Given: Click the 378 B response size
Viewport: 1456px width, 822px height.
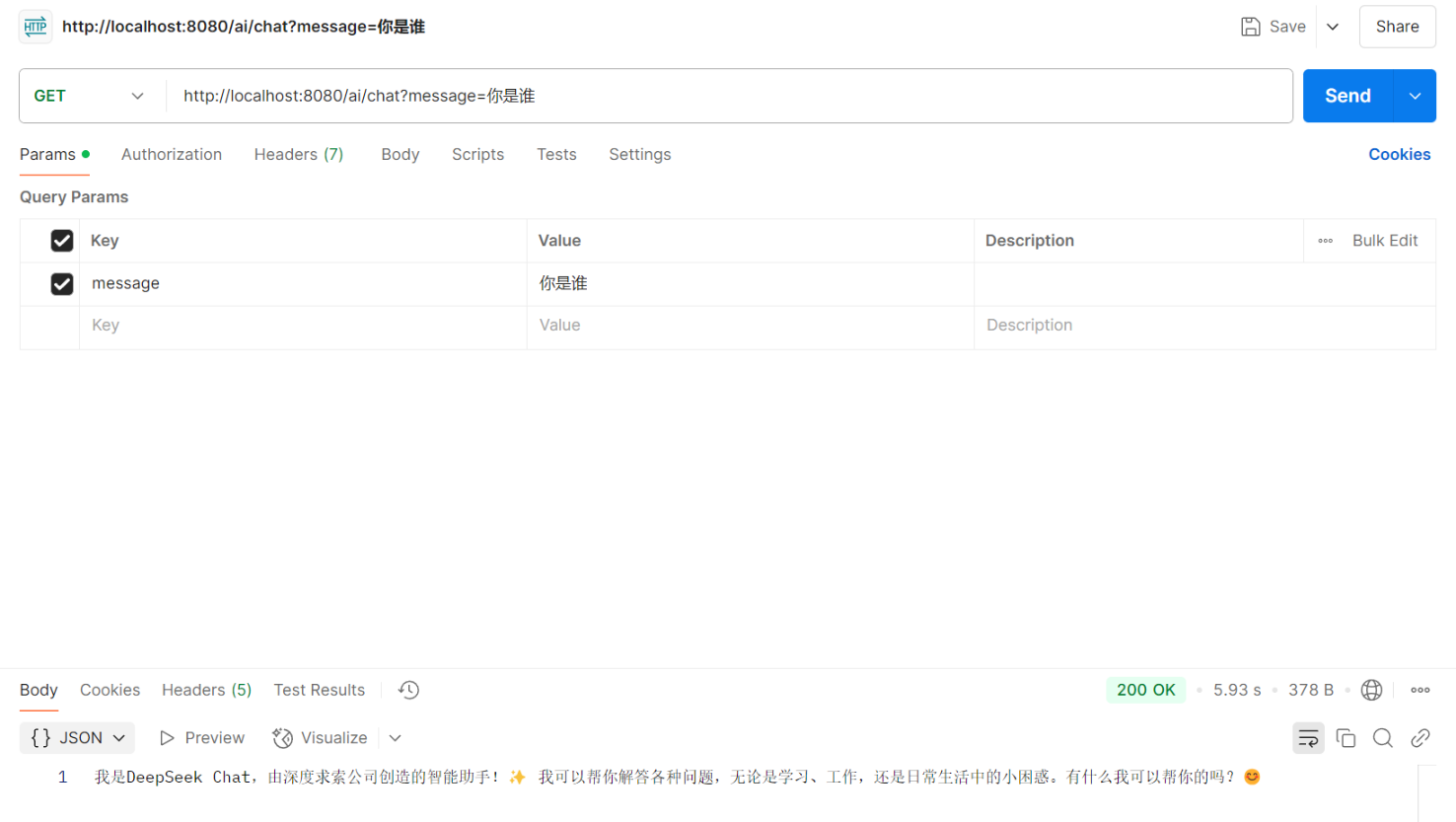Looking at the screenshot, I should coord(1310,691).
